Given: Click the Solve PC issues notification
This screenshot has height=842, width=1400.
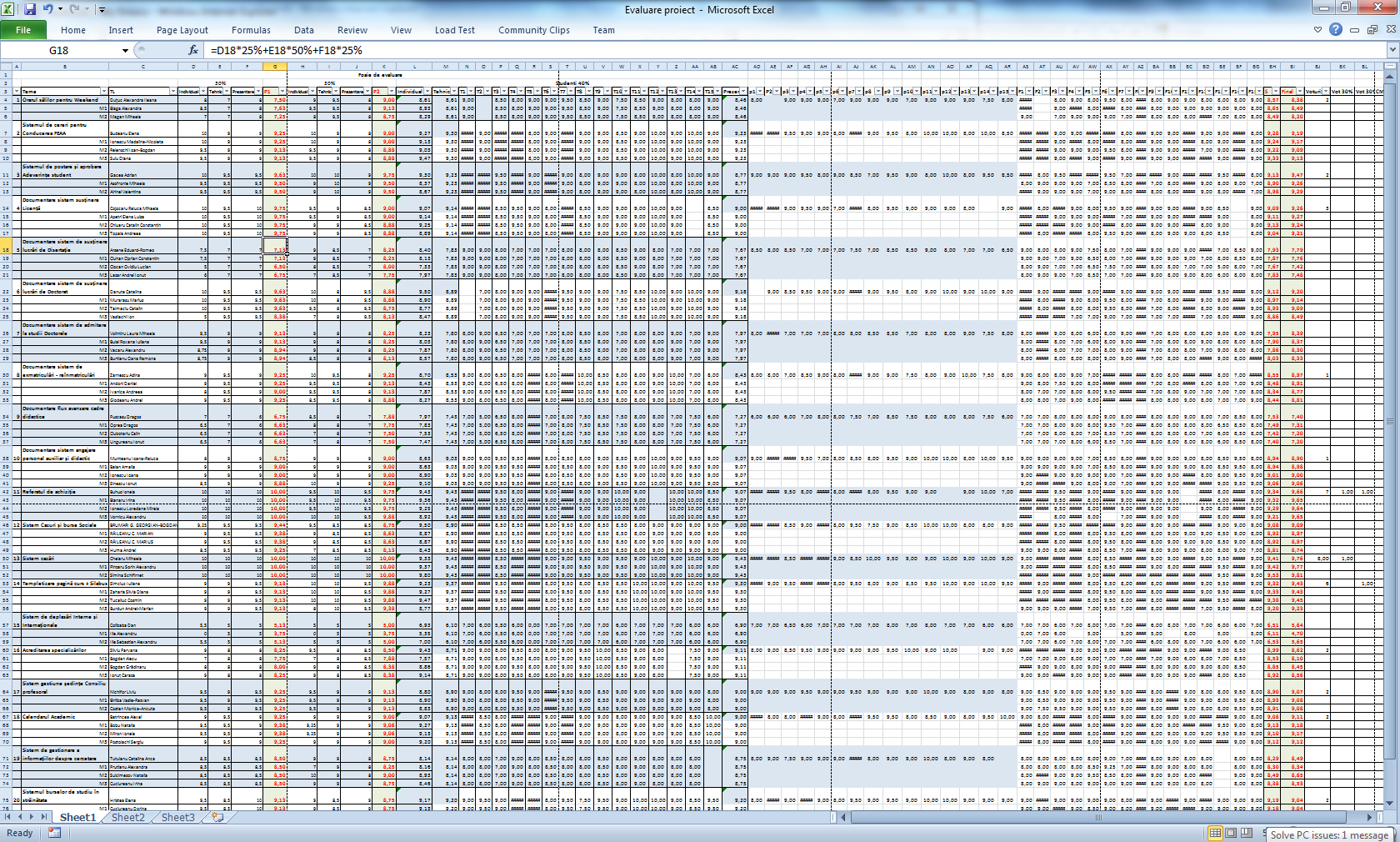Looking at the screenshot, I should [1329, 834].
